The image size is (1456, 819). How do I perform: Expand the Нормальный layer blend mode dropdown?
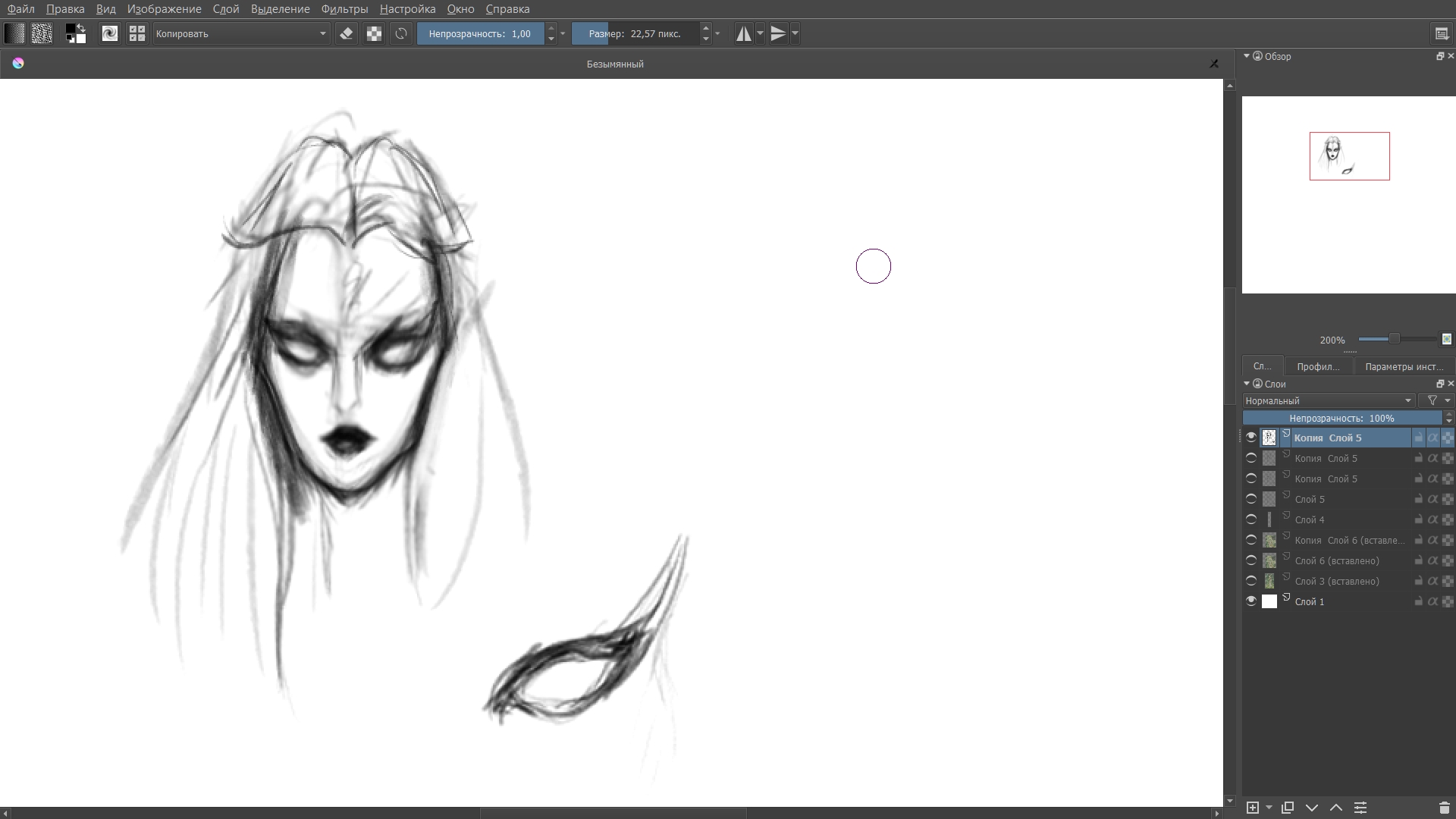tap(1329, 400)
